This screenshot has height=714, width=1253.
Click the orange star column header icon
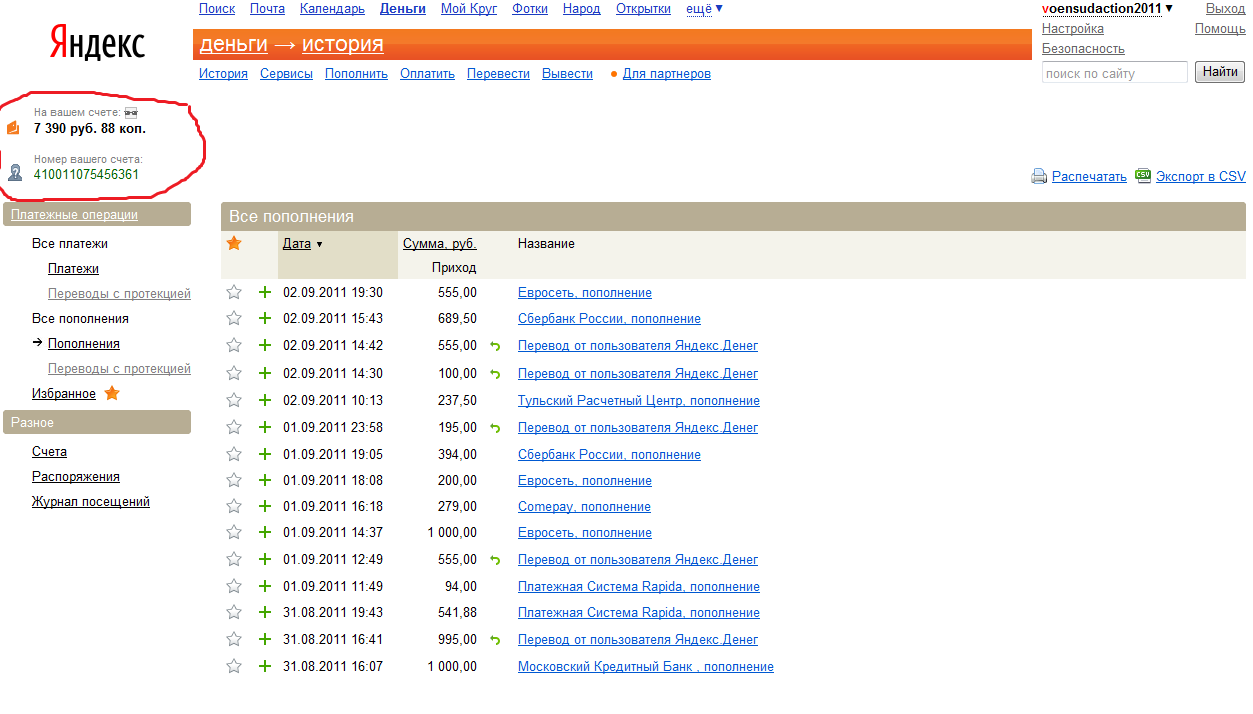(234, 243)
